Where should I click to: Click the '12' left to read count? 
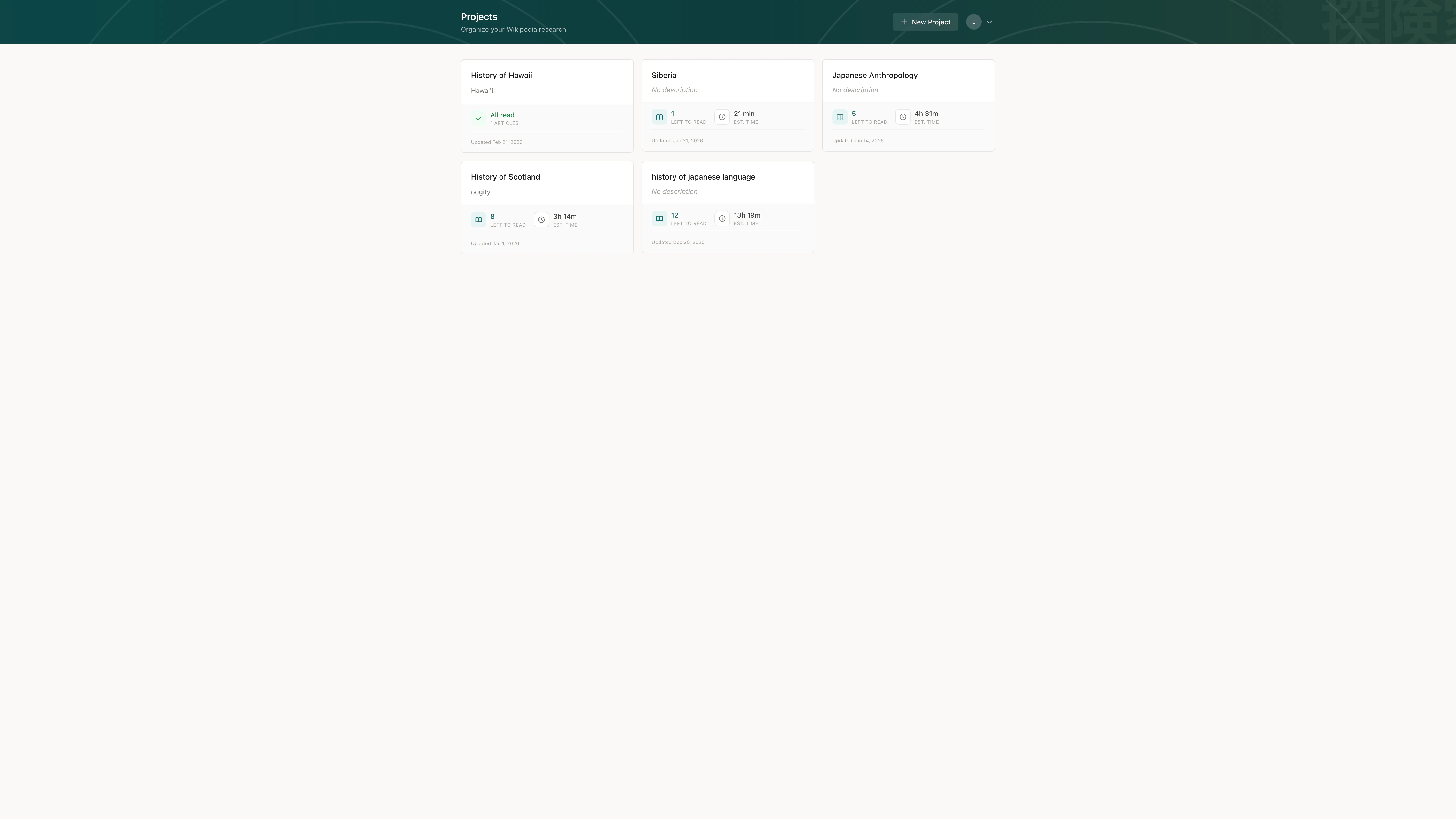tap(674, 215)
